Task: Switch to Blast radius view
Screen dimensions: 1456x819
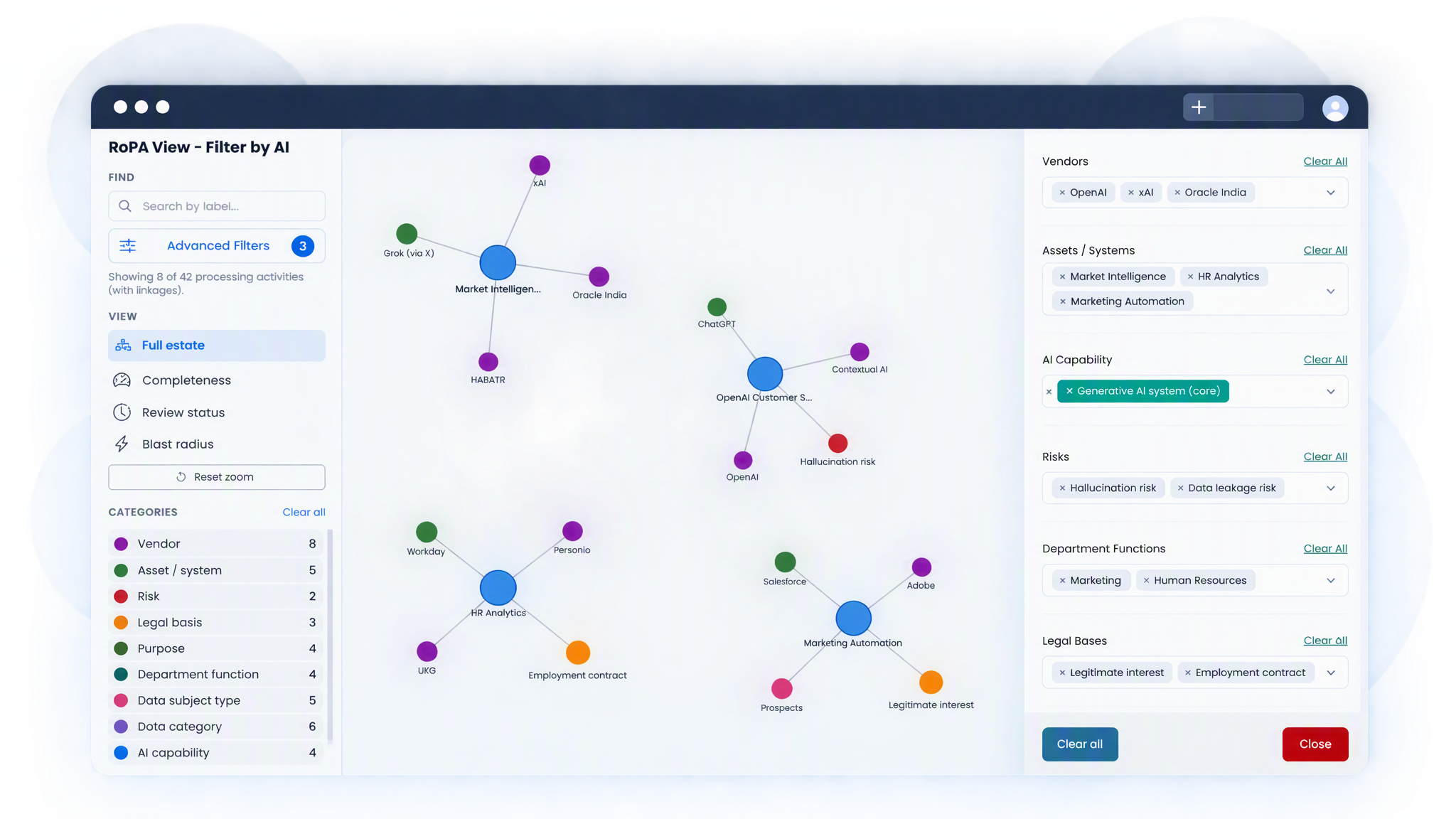Action: [x=217, y=444]
